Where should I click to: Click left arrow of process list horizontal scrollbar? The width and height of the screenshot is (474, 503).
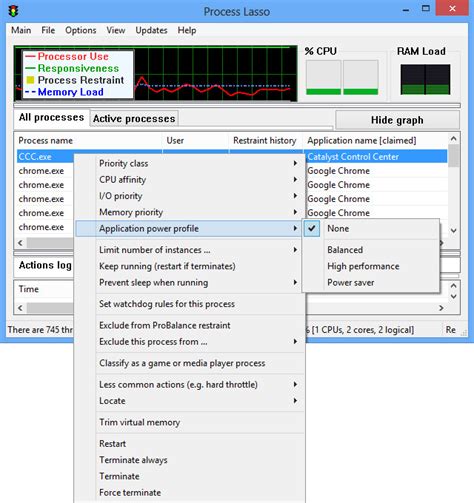(21, 243)
